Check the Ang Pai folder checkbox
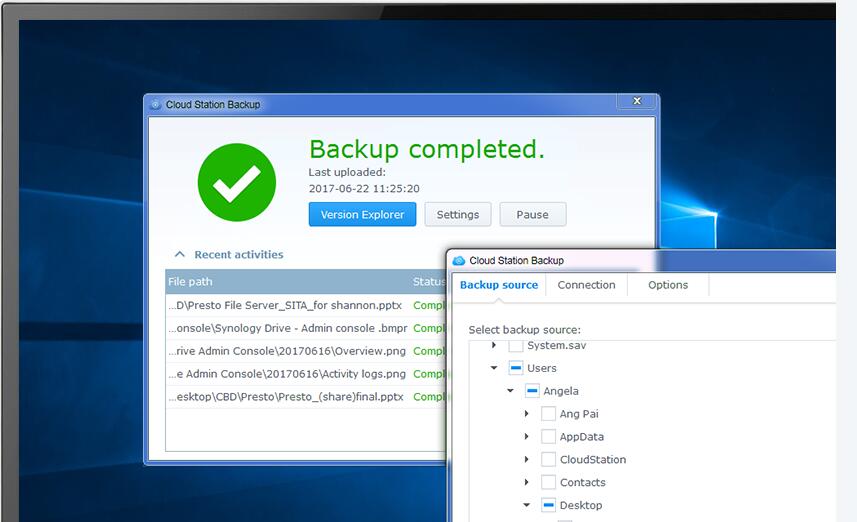 548,414
